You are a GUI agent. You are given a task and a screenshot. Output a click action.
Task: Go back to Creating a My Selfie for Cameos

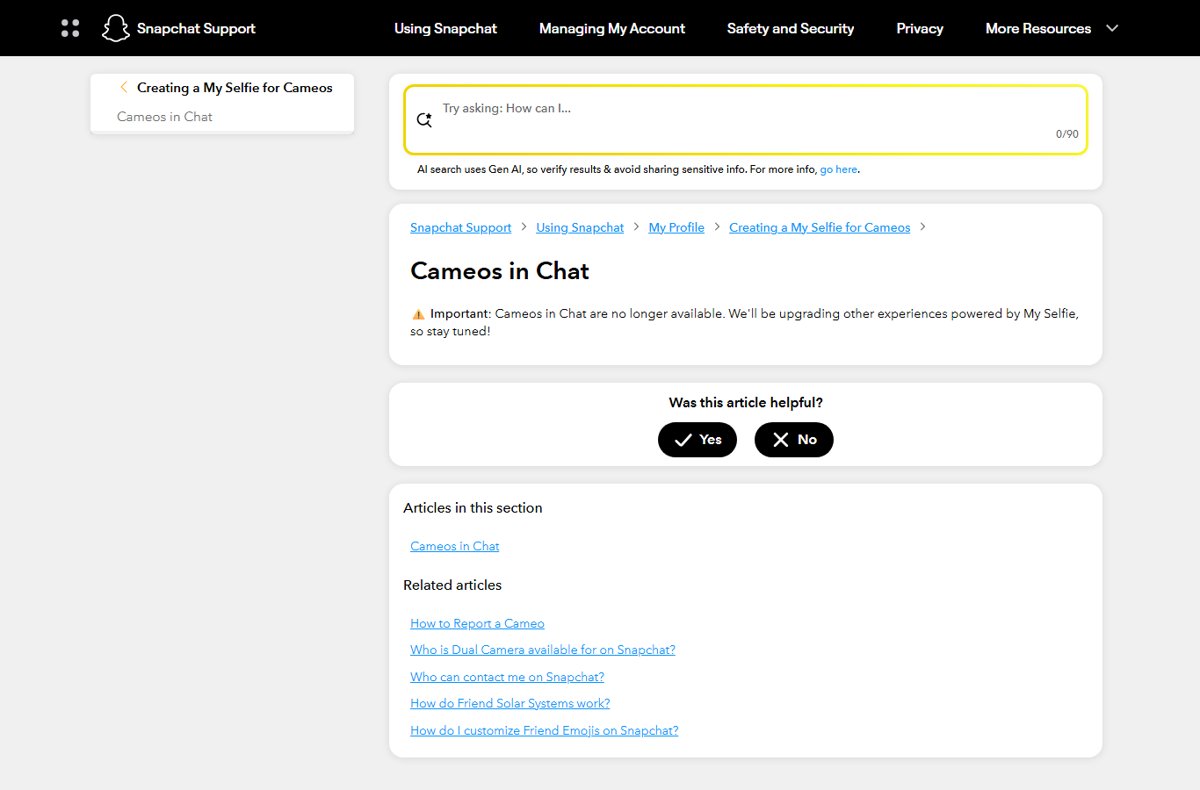234,87
